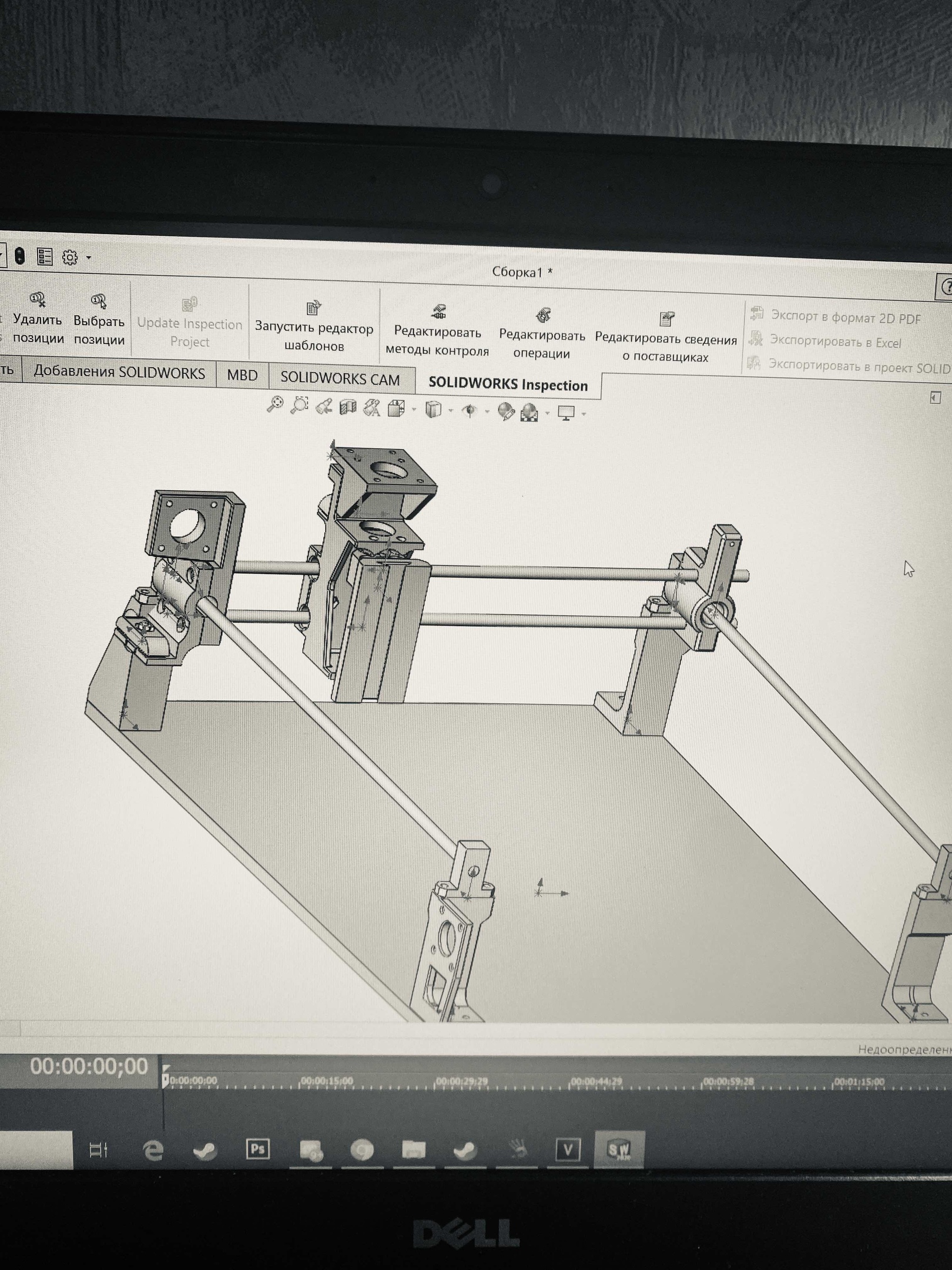Expand the View Settings dropdown arrow
Image resolution: width=952 pixels, height=1270 pixels.
584,415
